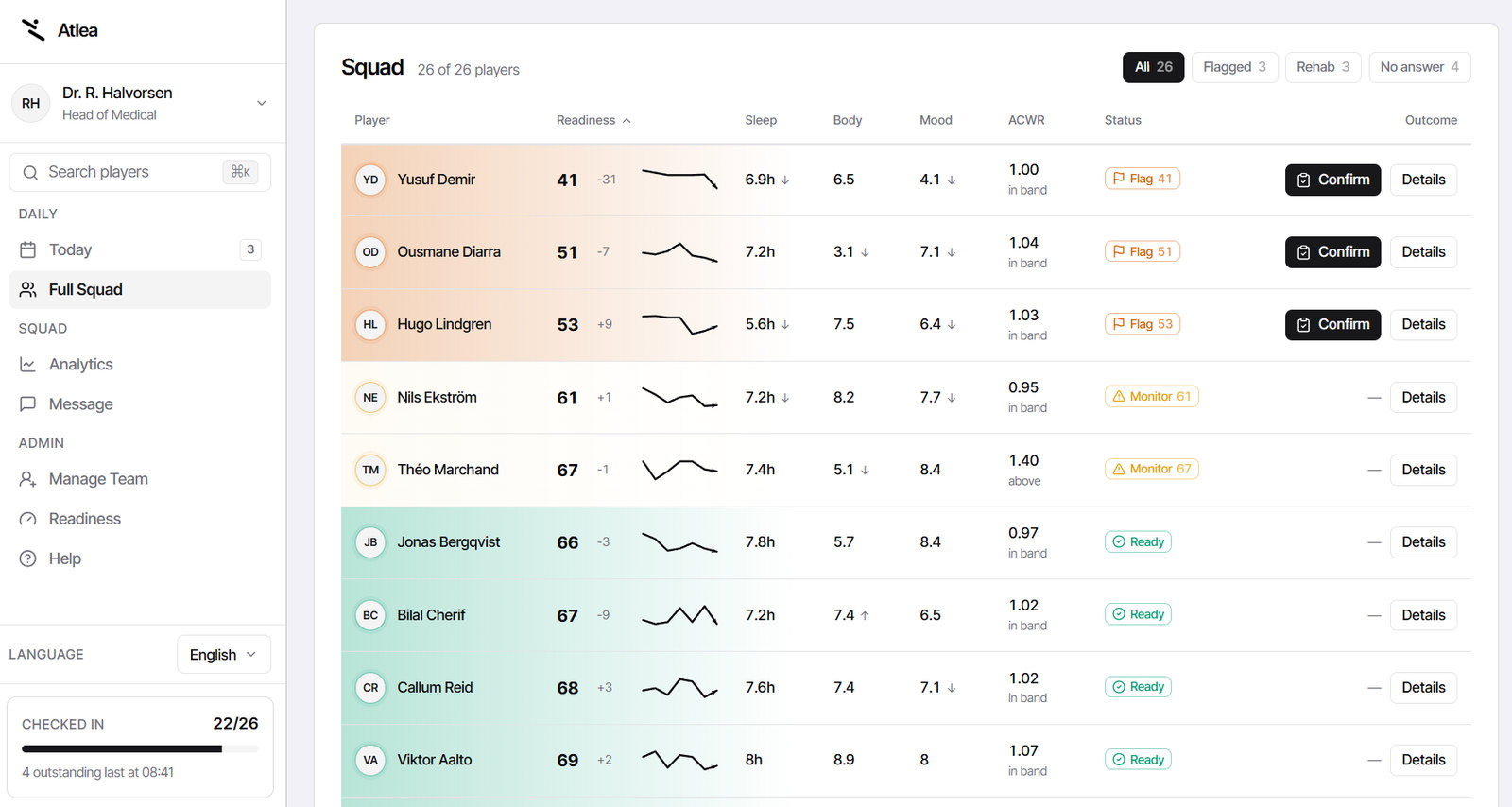This screenshot has width=1512, height=807.
Task: Click Bilal Cherif's Ready badge
Action: (x=1138, y=614)
